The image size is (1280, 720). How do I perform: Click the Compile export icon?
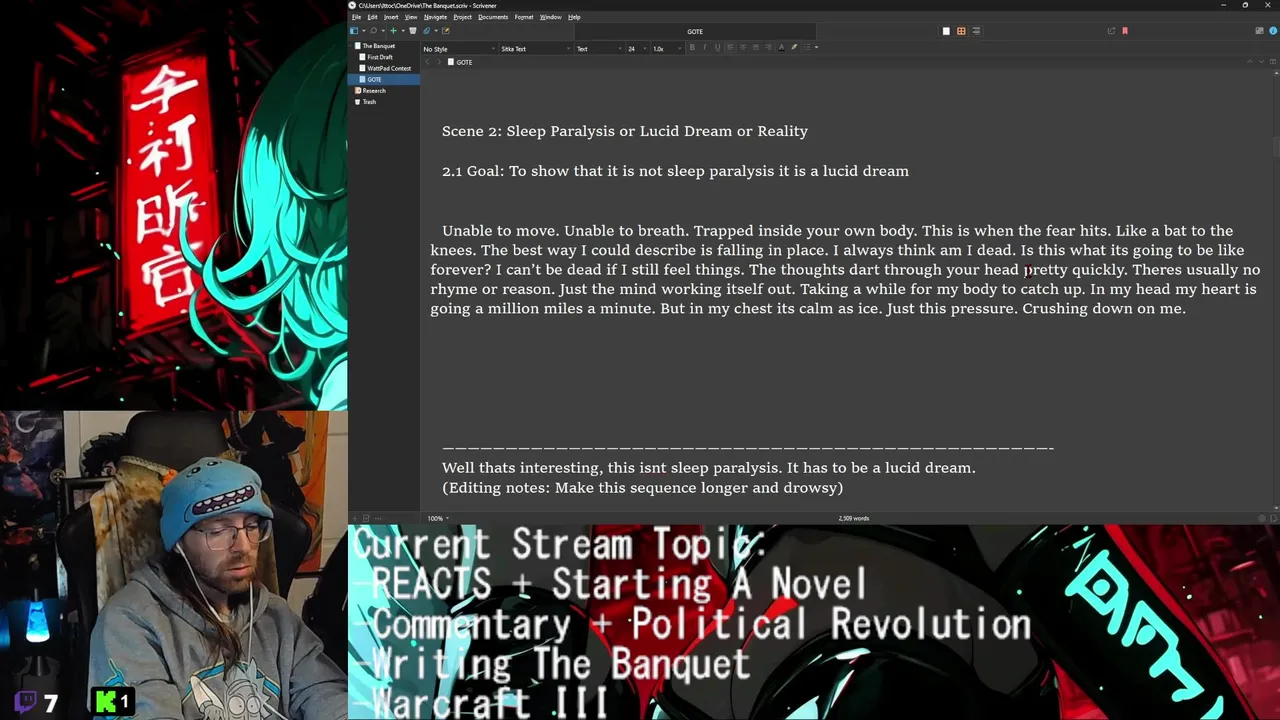(x=1111, y=31)
